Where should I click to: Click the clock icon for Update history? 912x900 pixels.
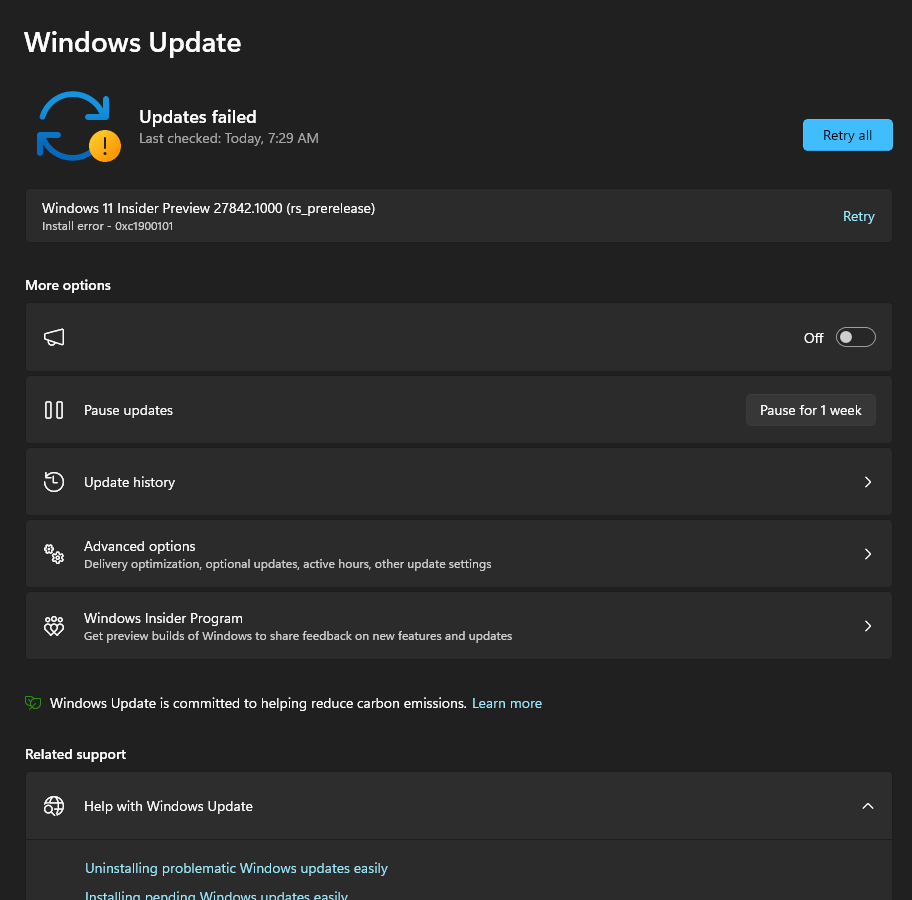(54, 482)
